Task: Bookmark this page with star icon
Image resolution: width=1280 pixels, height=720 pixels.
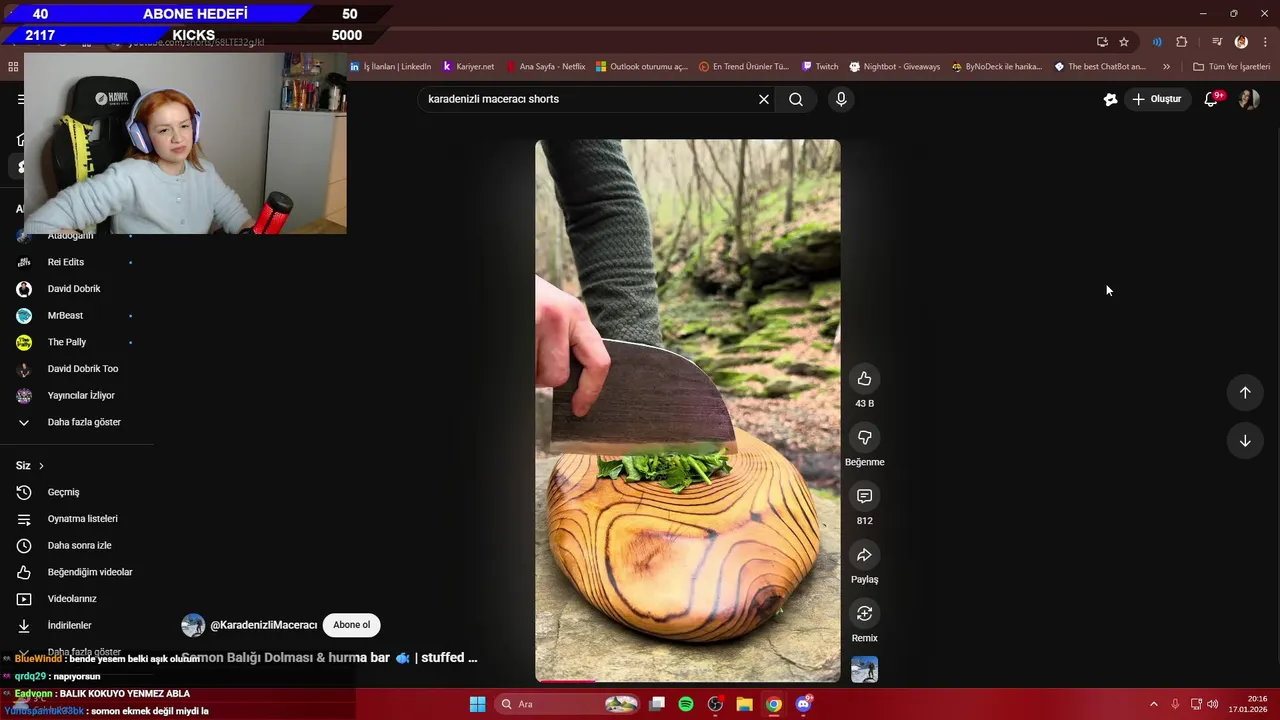Action: tap(1124, 42)
